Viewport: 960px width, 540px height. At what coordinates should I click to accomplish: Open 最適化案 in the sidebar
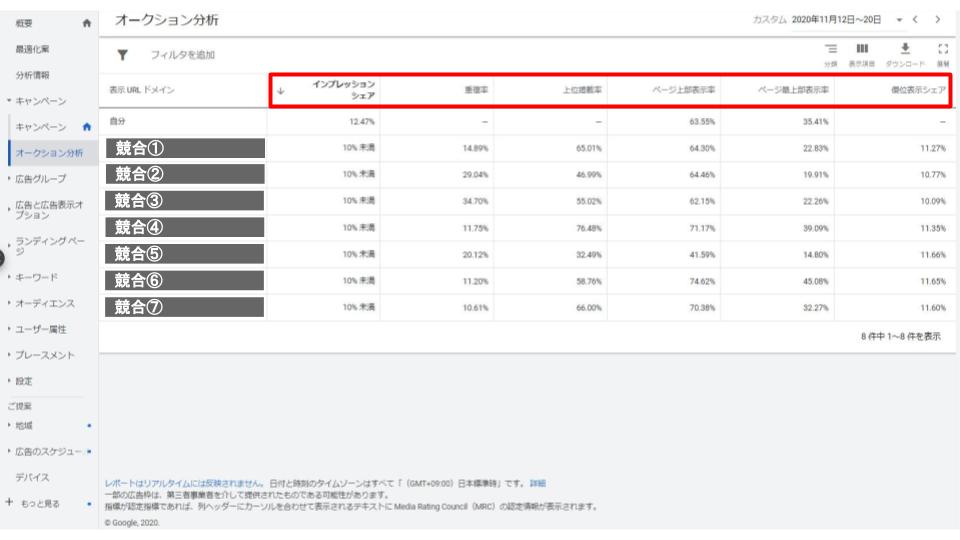(x=32, y=49)
